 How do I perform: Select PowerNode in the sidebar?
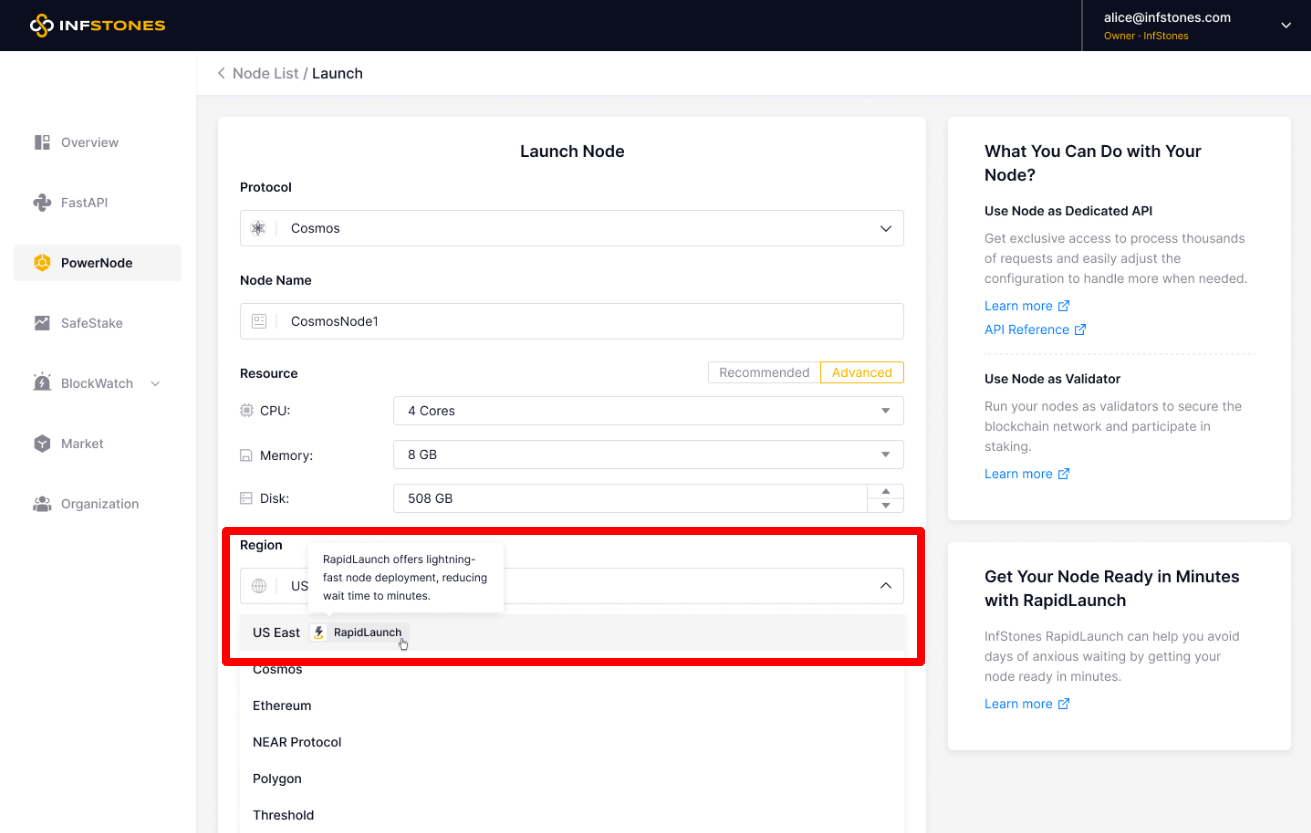click(97, 263)
